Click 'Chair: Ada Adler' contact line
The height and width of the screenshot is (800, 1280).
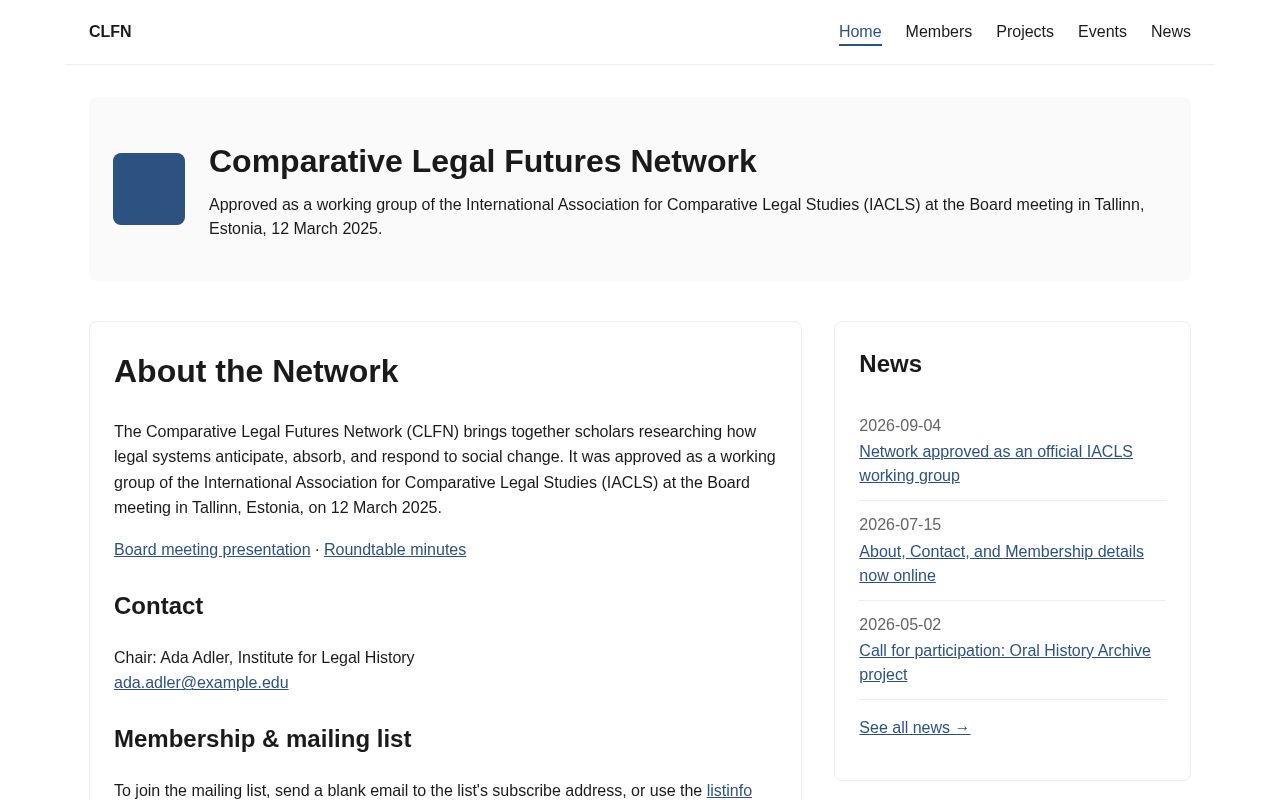pyautogui.click(x=264, y=658)
